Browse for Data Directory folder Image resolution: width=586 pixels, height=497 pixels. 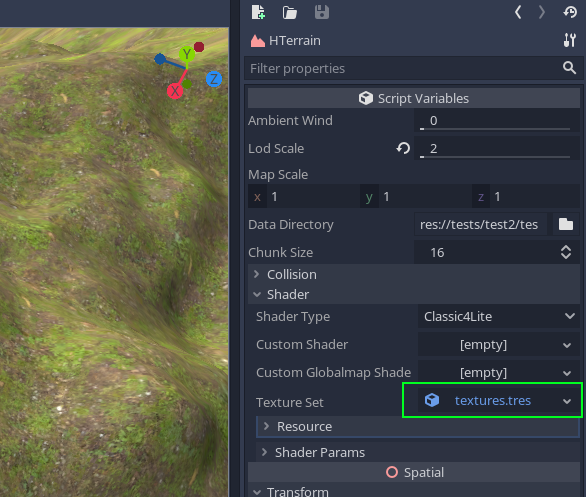pyautogui.click(x=566, y=224)
